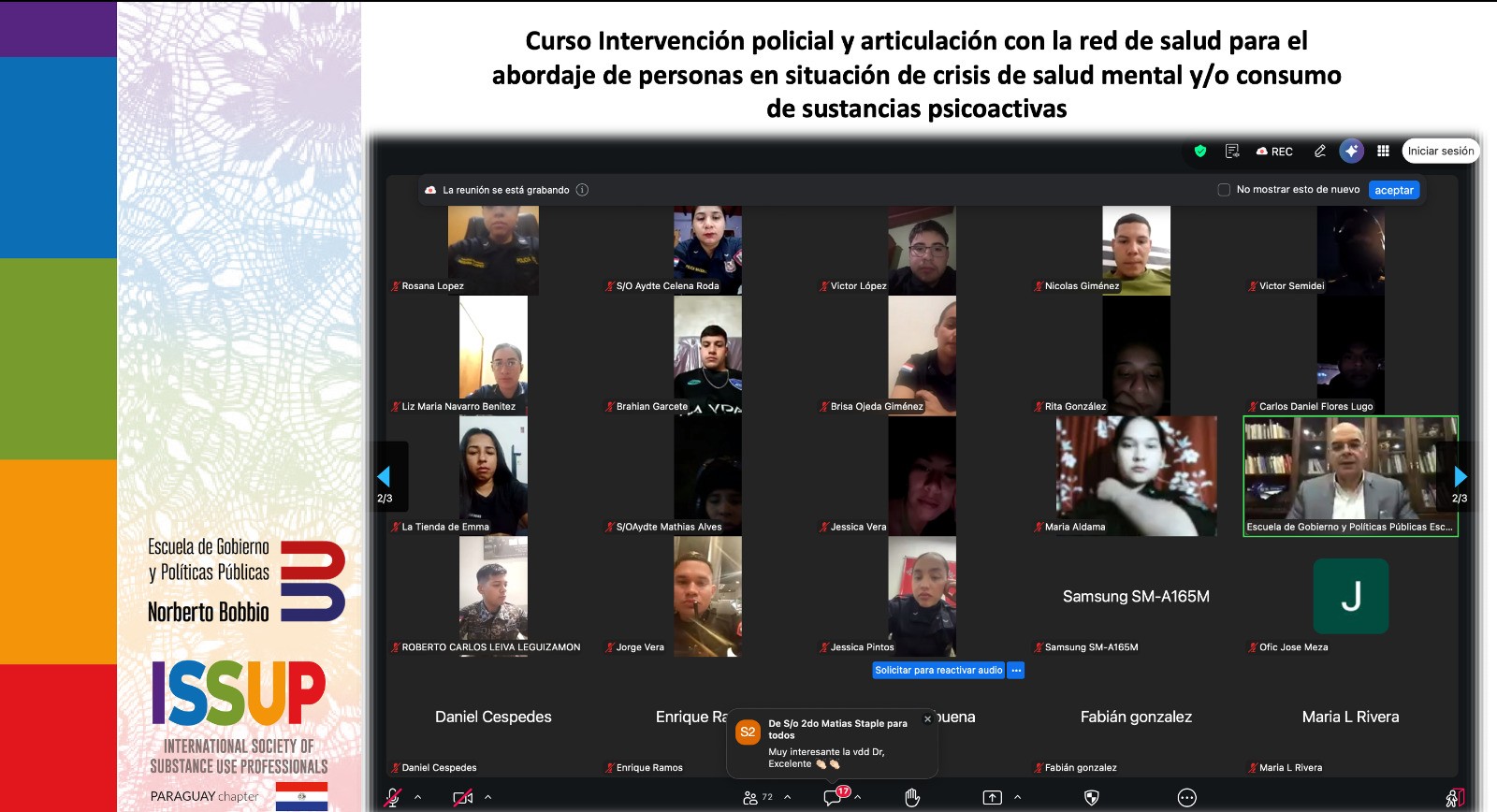Image resolution: width=1497 pixels, height=812 pixels.
Task: Open the participants list icon
Action: [x=750, y=797]
